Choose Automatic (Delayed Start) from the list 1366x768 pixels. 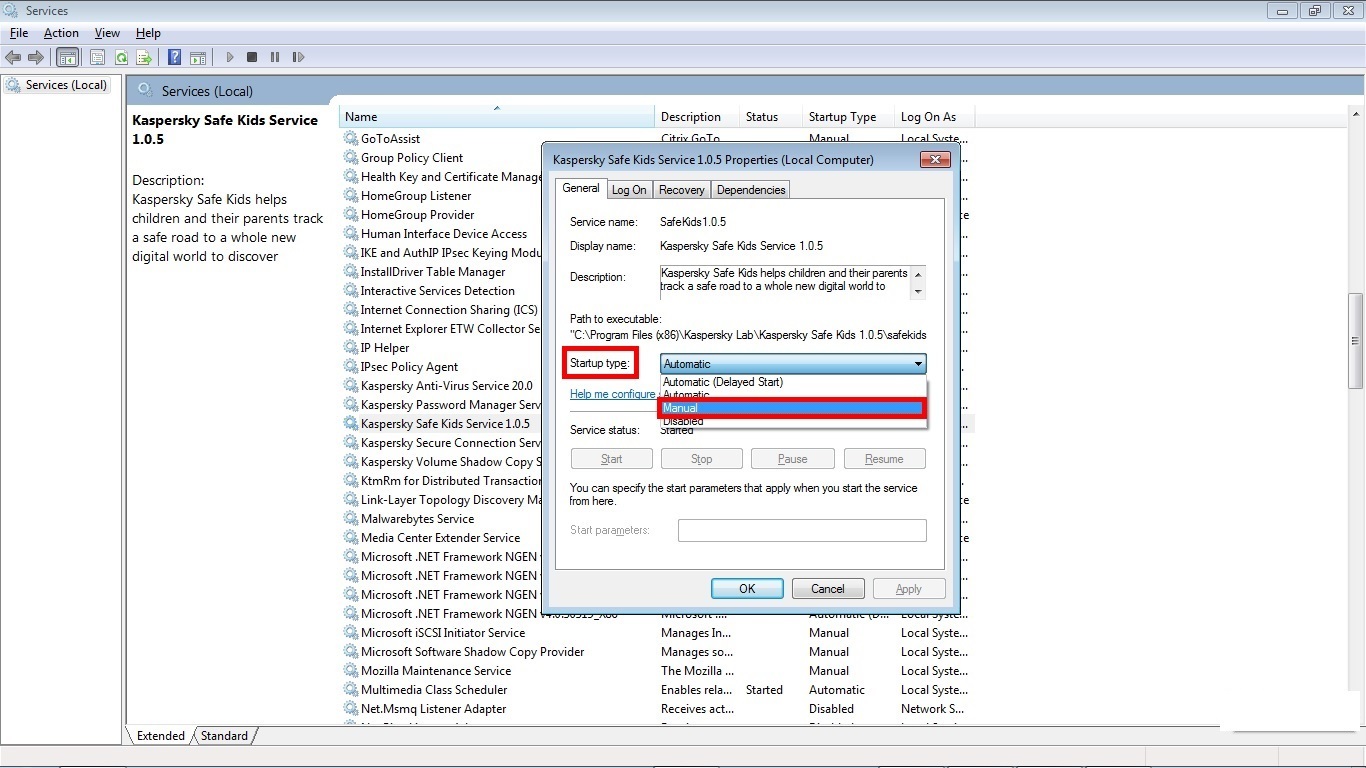(x=793, y=382)
